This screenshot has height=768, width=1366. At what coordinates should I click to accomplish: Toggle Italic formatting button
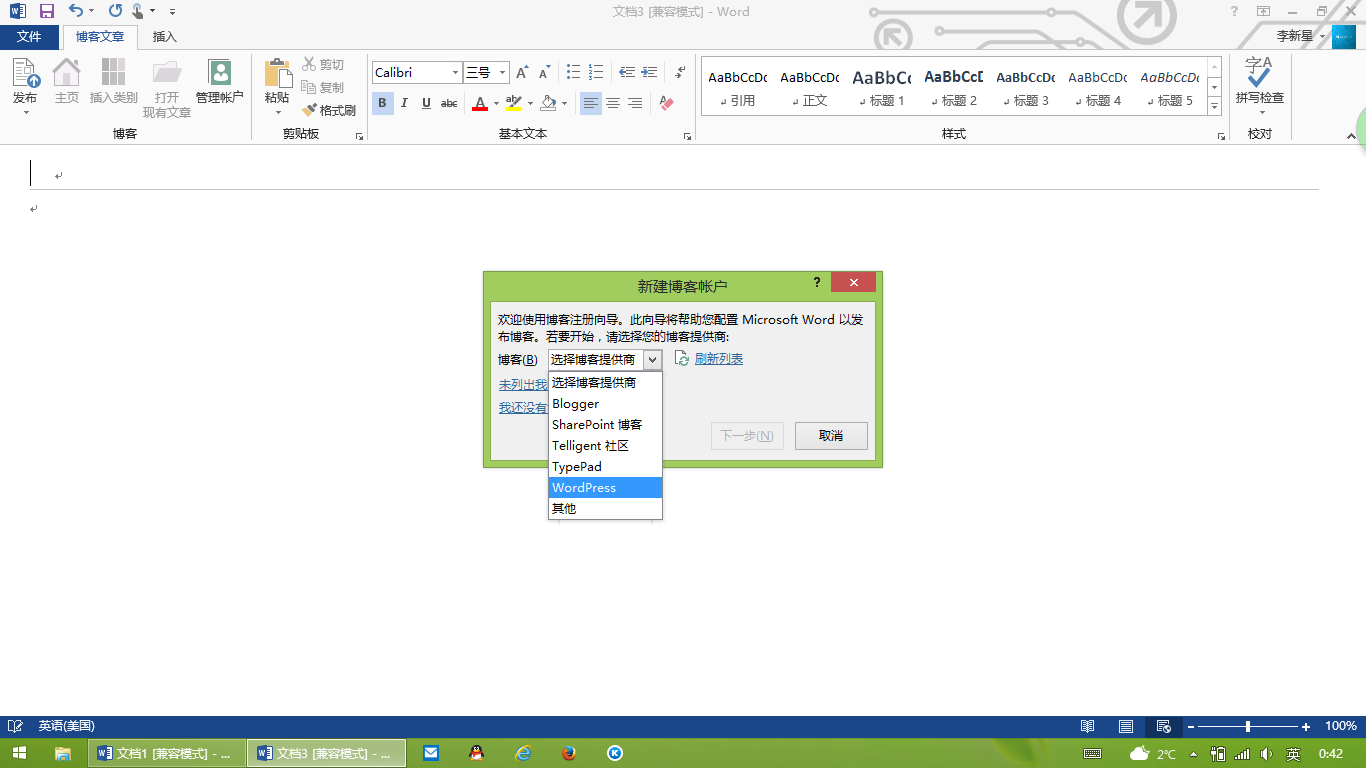[x=404, y=103]
